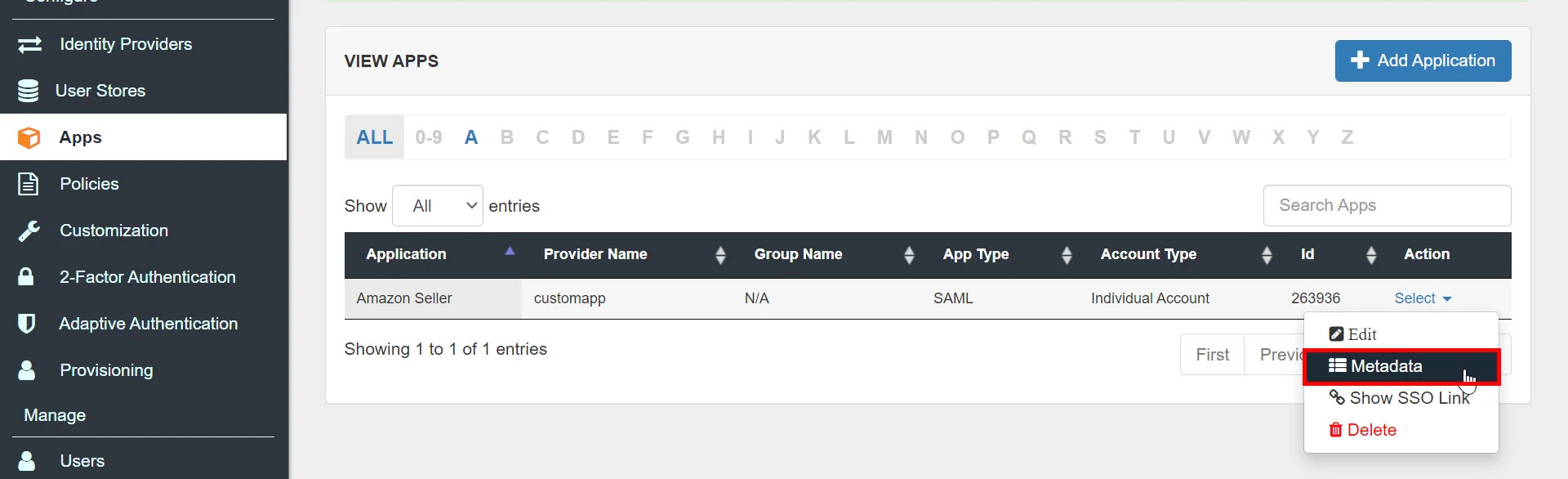This screenshot has width=1568, height=479.
Task: Click the User Stores database icon
Action: coord(29,91)
